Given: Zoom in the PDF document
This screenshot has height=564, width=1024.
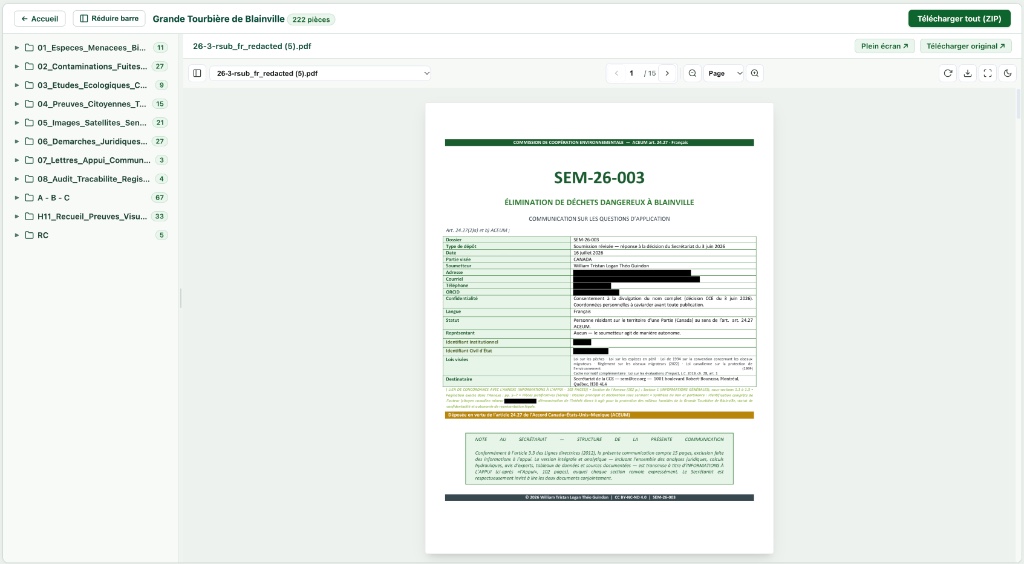Looking at the screenshot, I should click(x=754, y=73).
